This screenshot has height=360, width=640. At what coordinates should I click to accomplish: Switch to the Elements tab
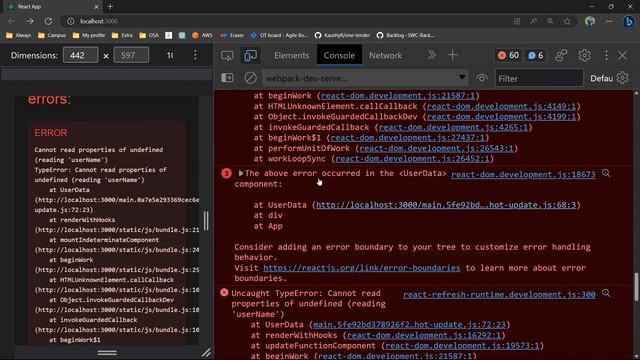pos(291,55)
